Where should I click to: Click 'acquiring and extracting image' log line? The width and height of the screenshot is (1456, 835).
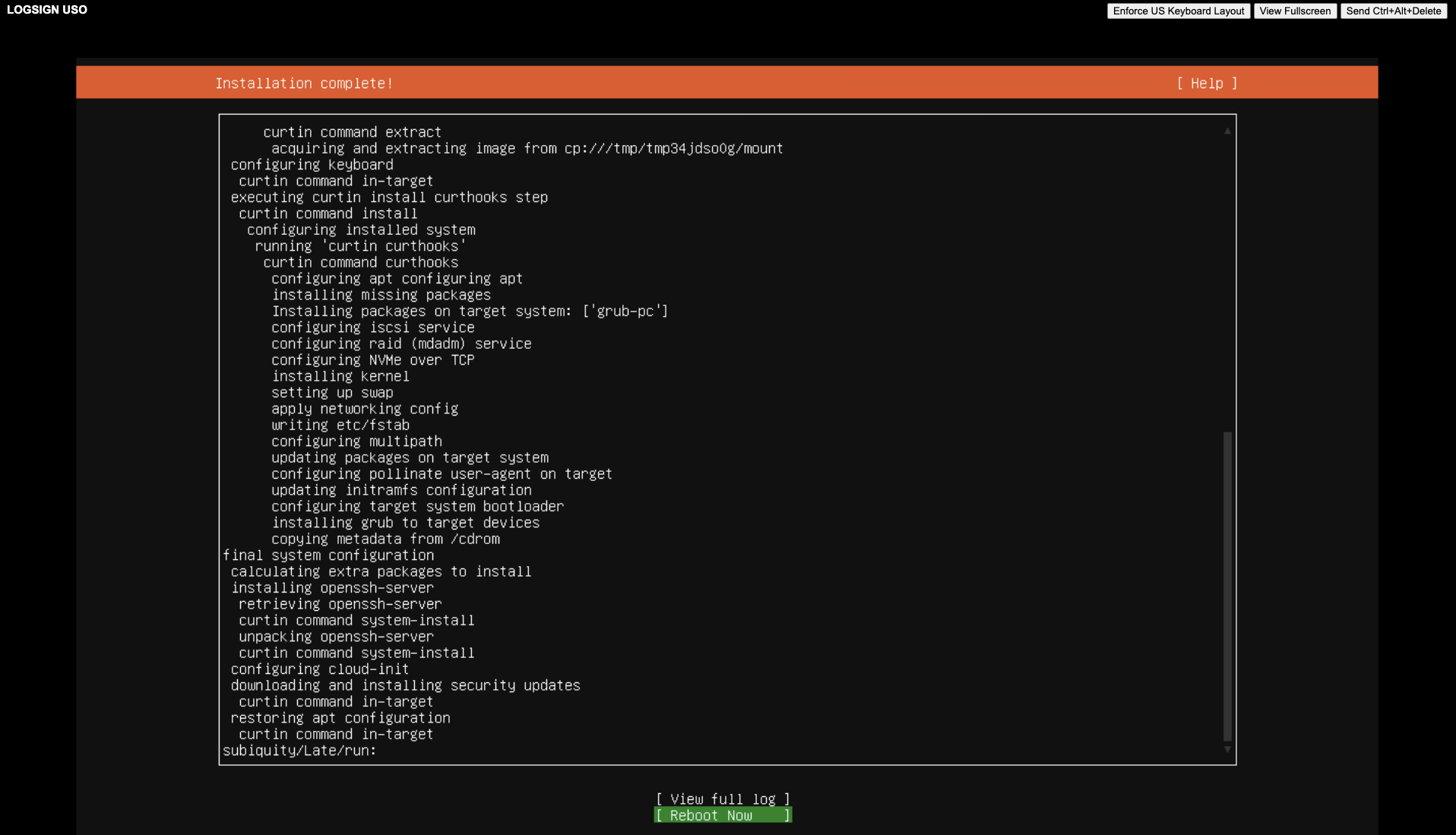coord(527,149)
